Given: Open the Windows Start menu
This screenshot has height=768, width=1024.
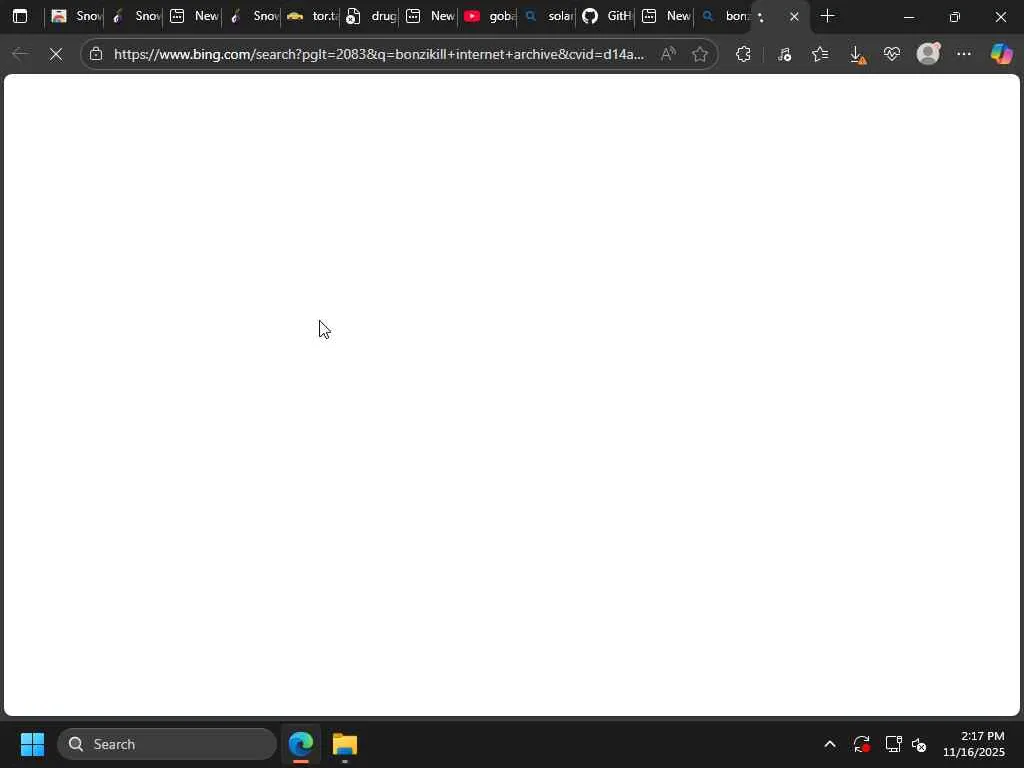Looking at the screenshot, I should [x=32, y=744].
